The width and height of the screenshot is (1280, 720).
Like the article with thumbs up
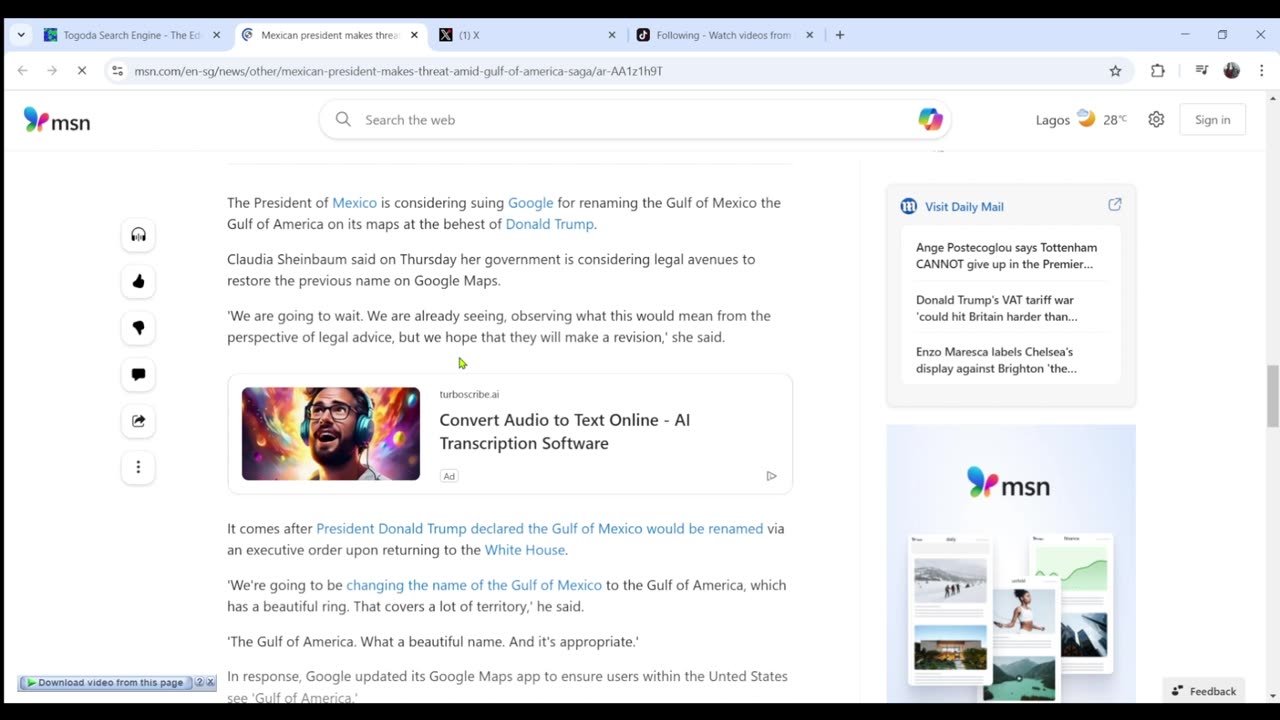[x=138, y=281]
